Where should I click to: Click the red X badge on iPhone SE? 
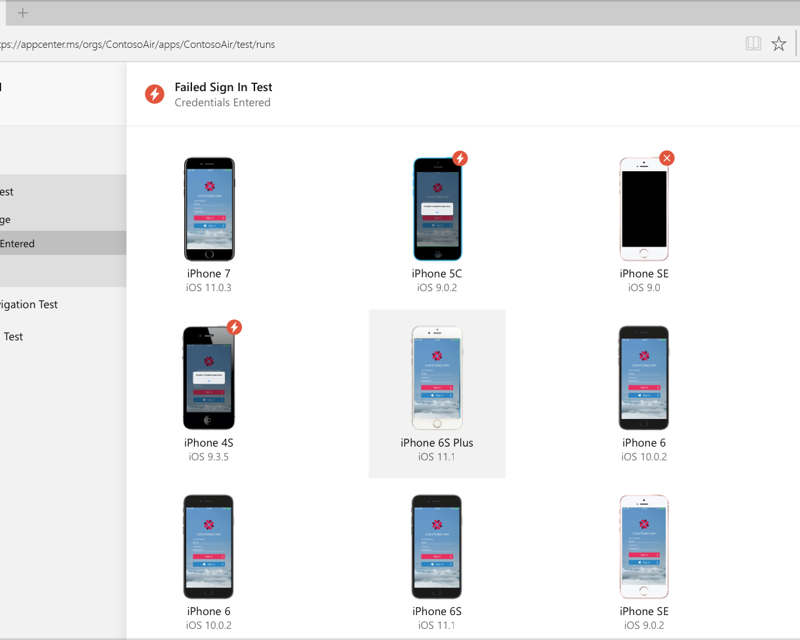pyautogui.click(x=667, y=158)
